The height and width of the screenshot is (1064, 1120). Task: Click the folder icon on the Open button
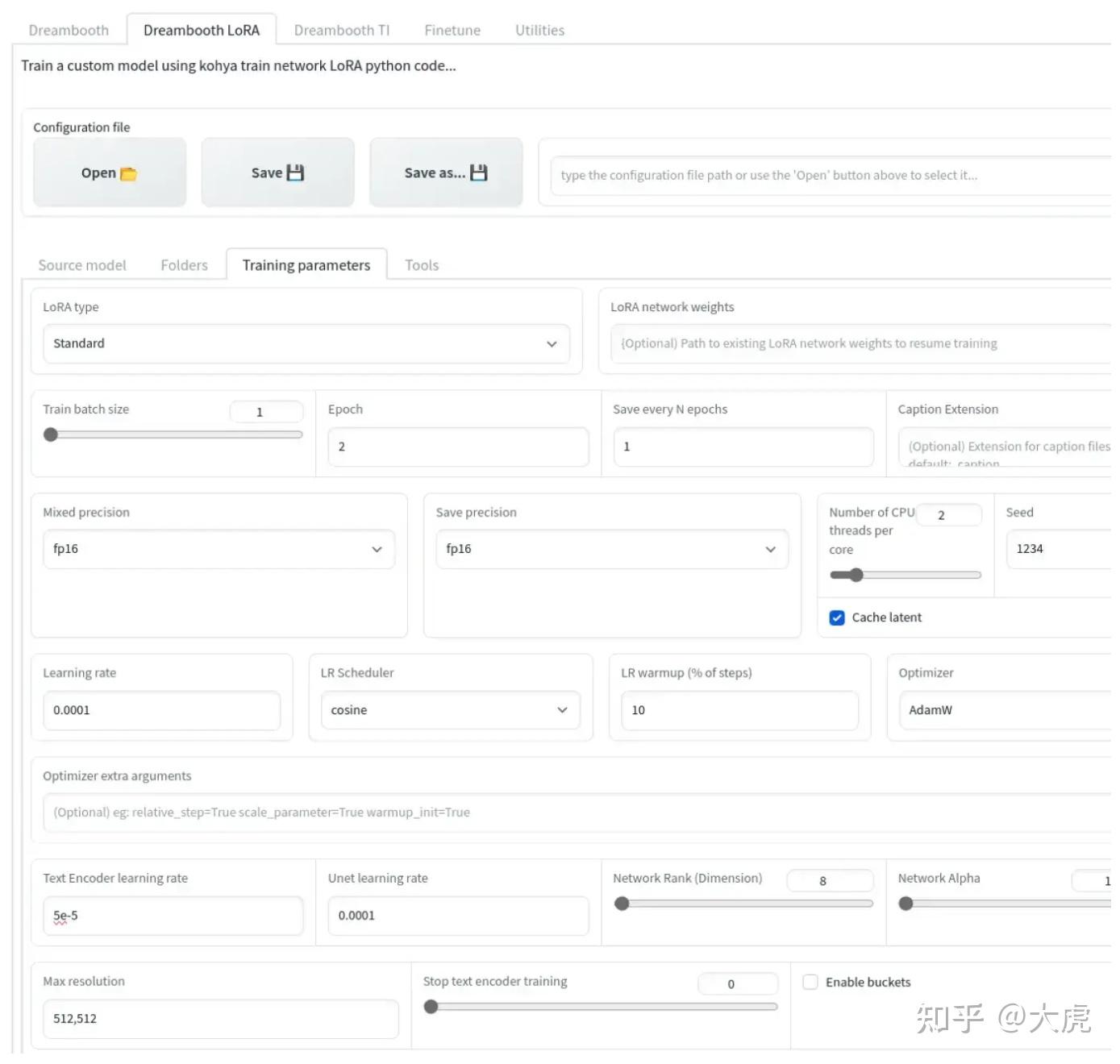[128, 172]
